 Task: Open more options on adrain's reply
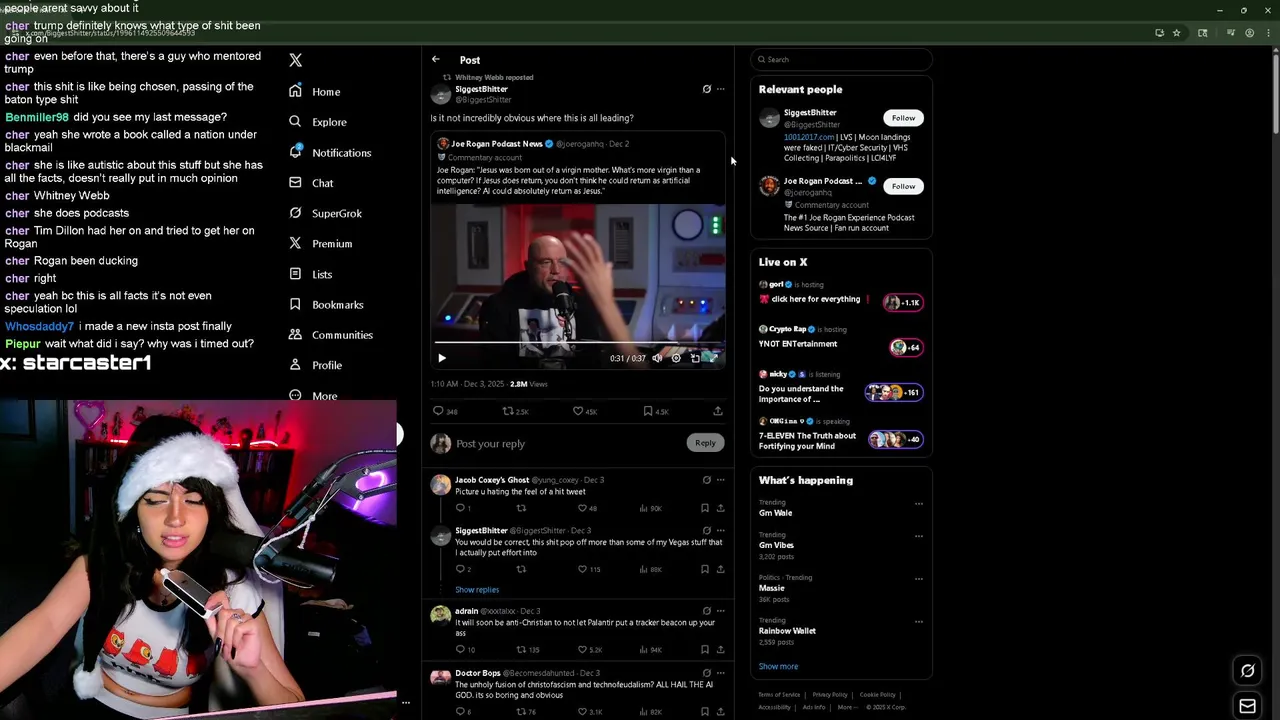[x=720, y=611]
